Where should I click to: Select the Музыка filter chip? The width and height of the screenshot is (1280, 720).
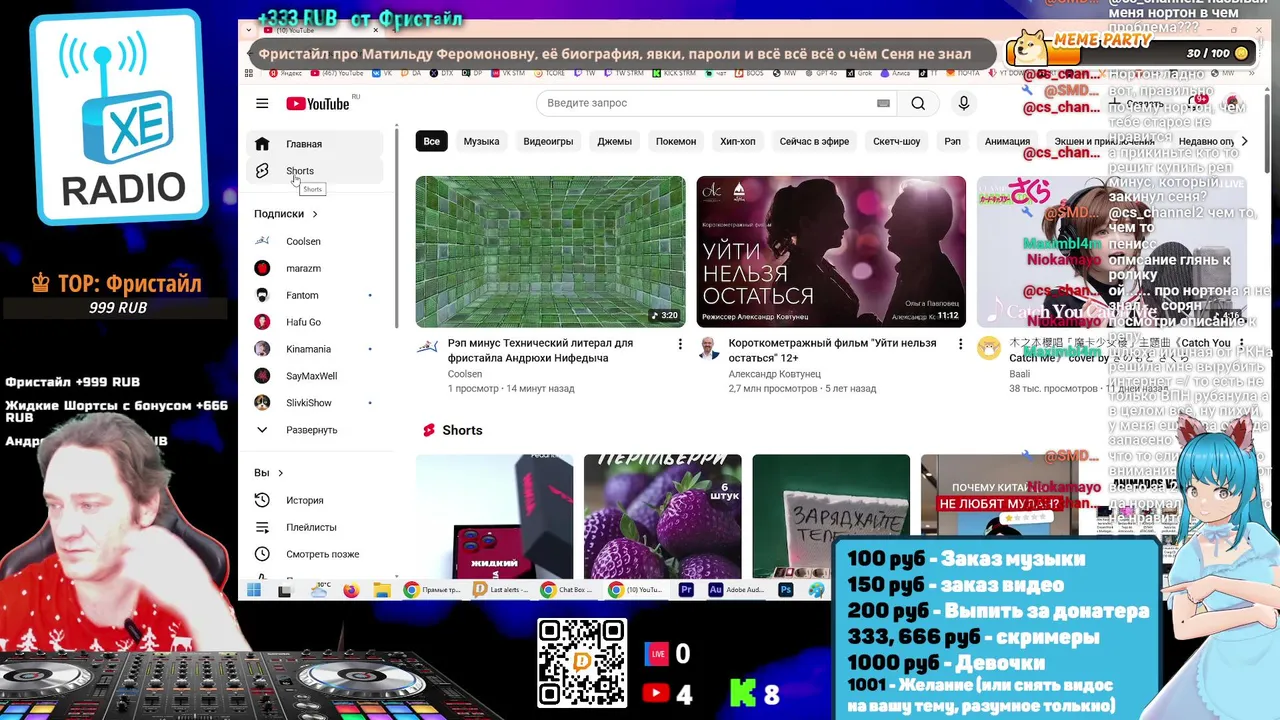[481, 141]
